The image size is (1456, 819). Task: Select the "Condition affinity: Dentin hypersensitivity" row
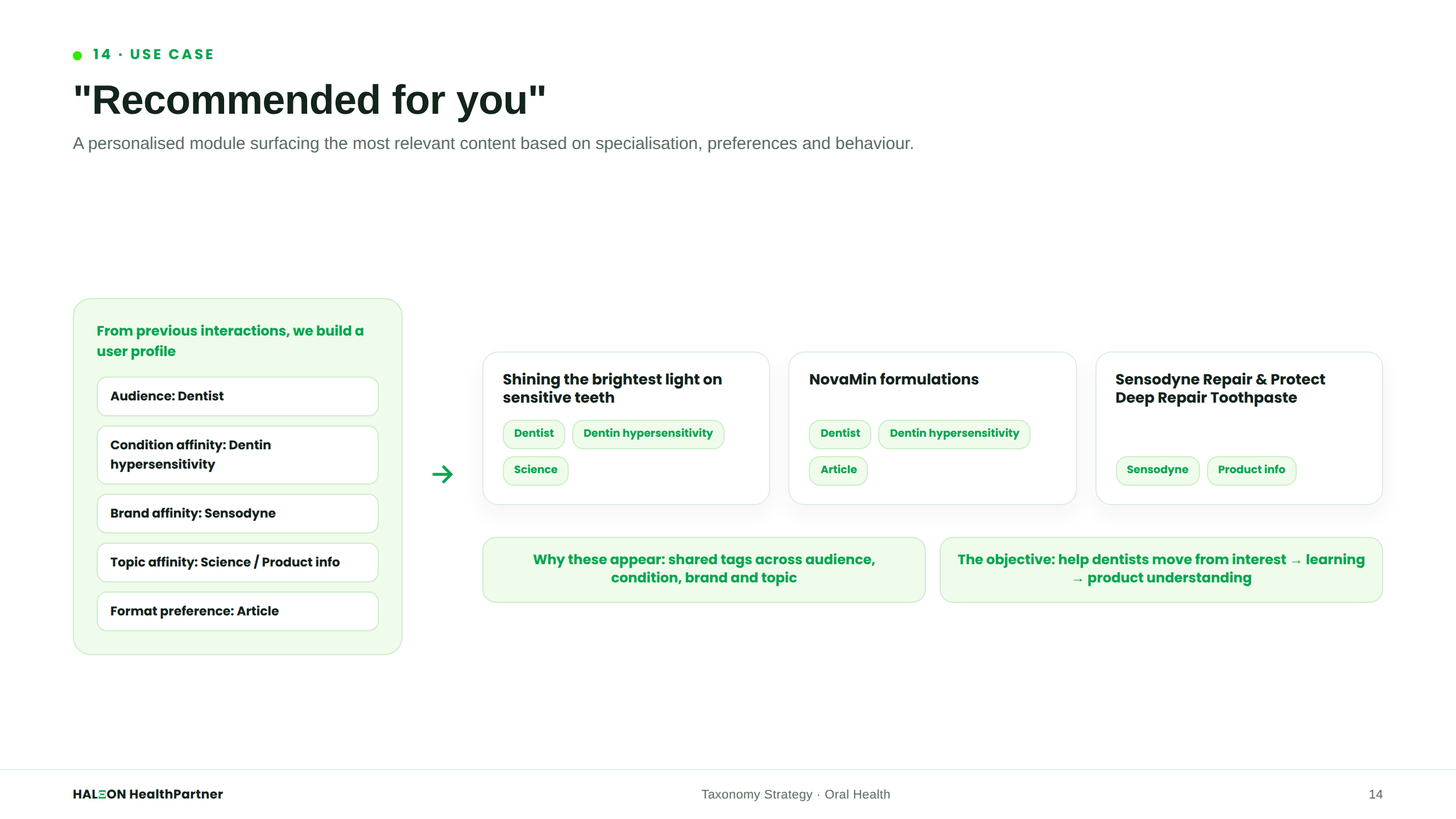[x=238, y=455]
